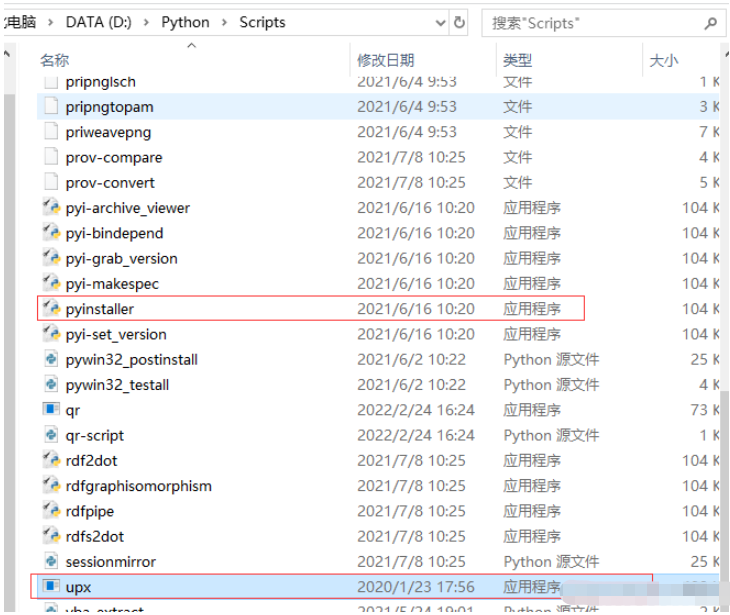The width and height of the screenshot is (730, 615).
Task: Click the search magnifier icon
Action: [x=710, y=23]
